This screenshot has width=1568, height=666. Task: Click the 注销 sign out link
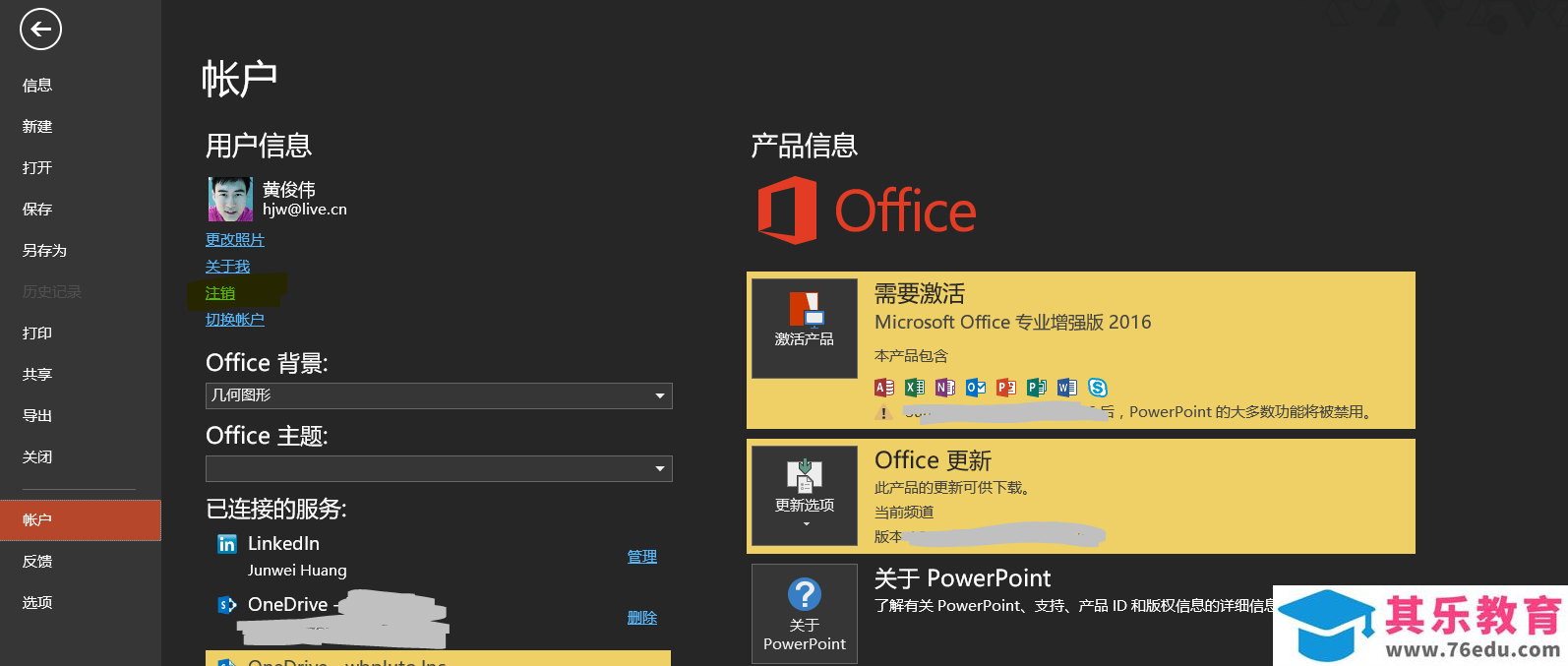point(220,293)
